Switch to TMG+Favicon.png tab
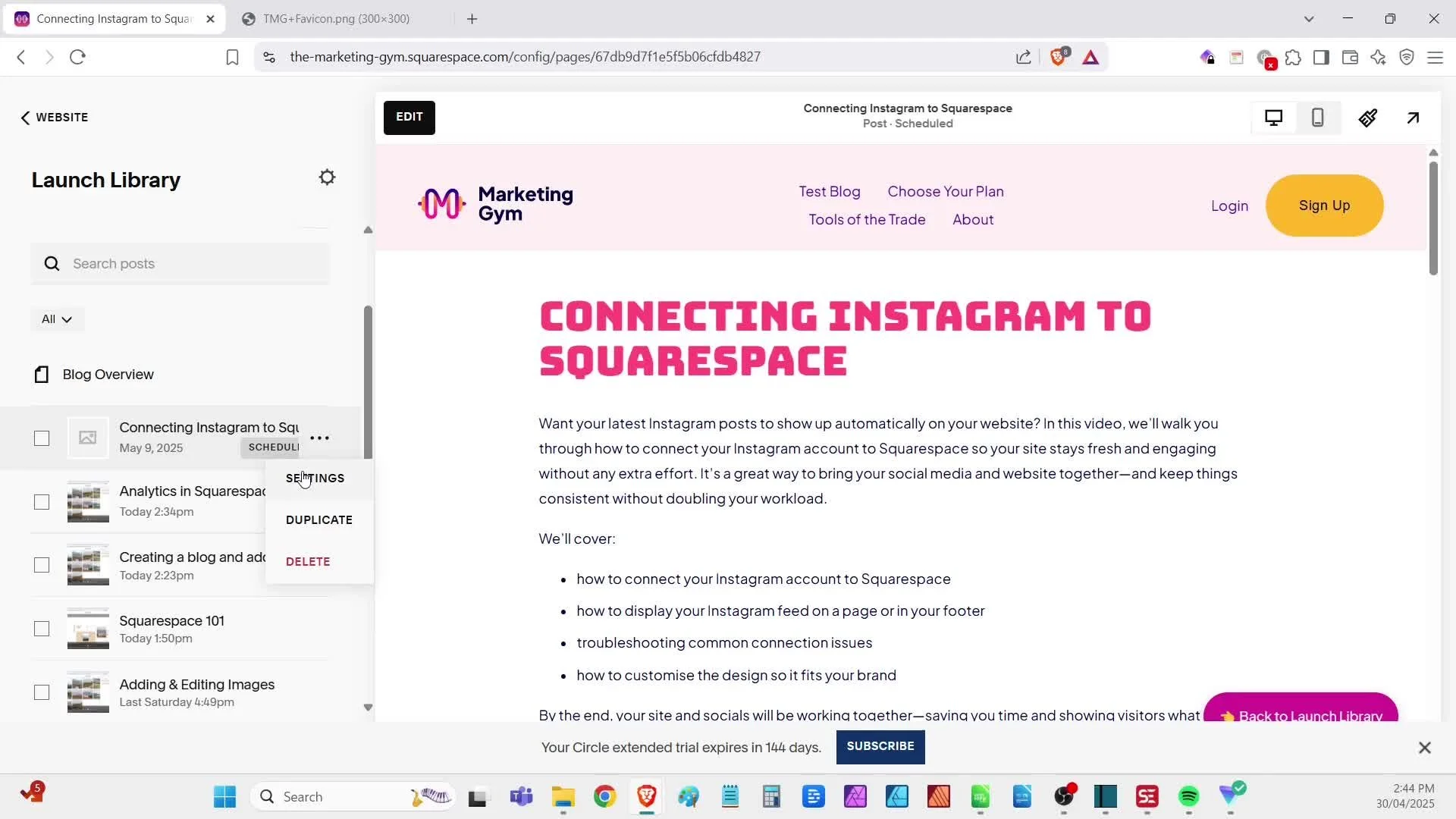The image size is (1456, 819). [x=336, y=19]
